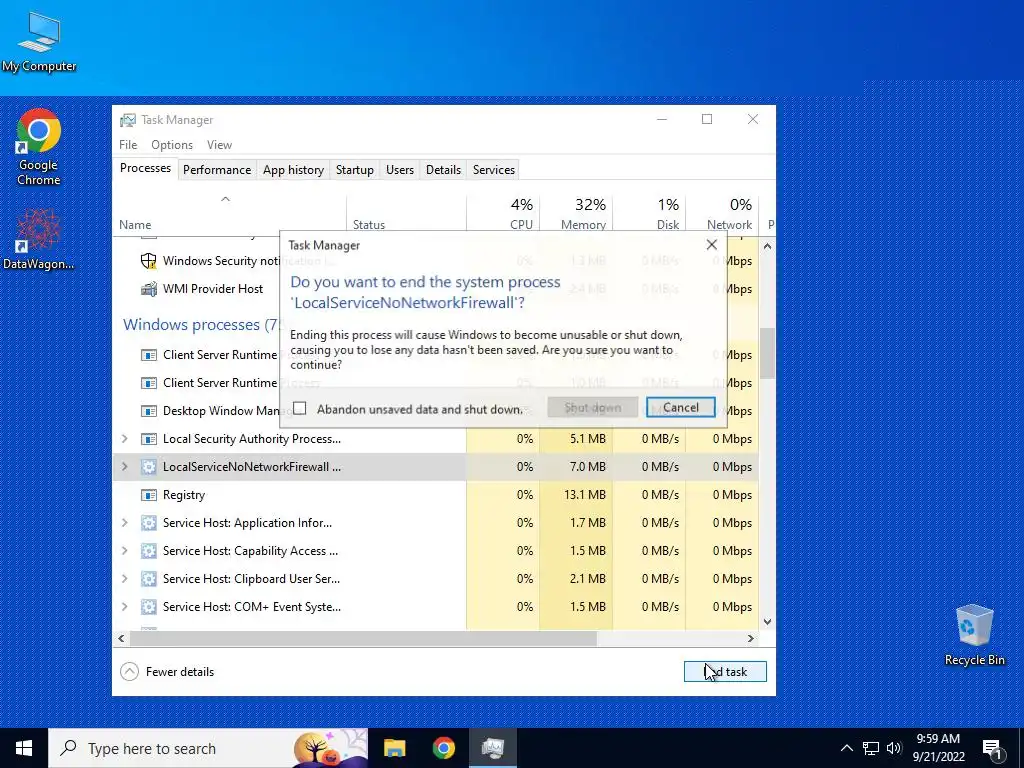
Task: Expand Service Host: Application Infor row
Action: 125,523
